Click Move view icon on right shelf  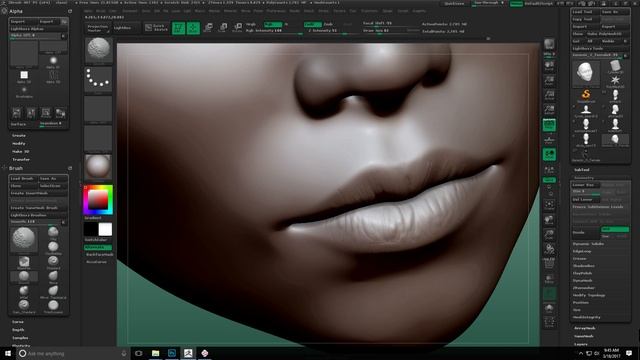click(x=549, y=220)
